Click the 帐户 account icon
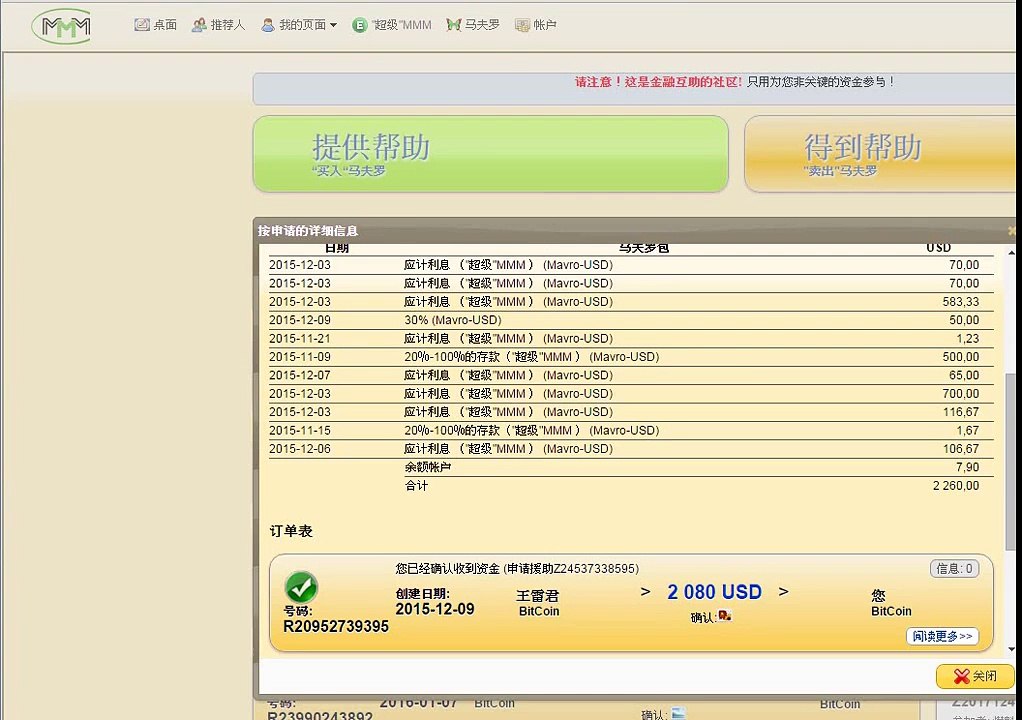 click(x=522, y=25)
